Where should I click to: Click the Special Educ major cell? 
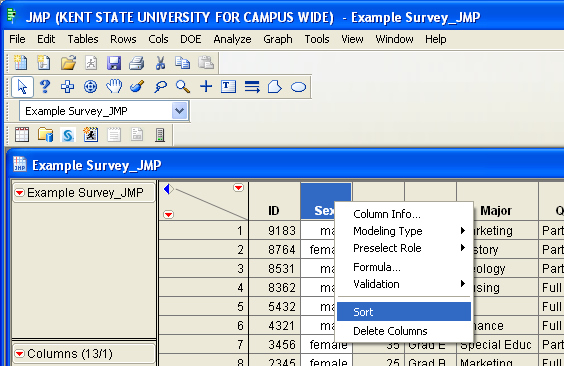497,345
